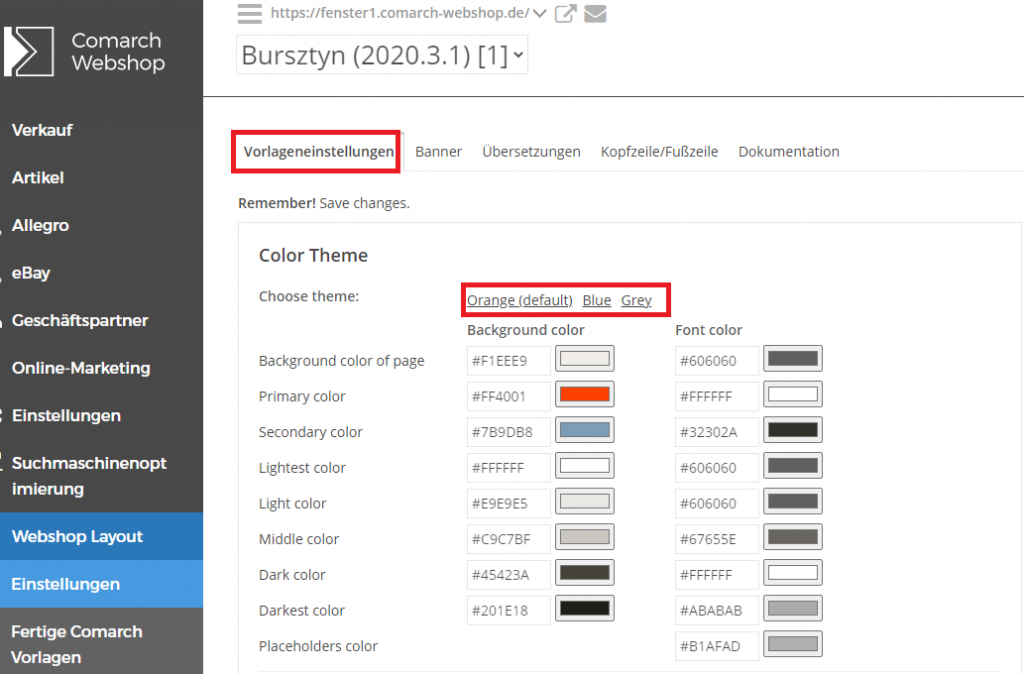Edit Primary color font hex field
Screen dimensions: 1024x674
click(717, 396)
